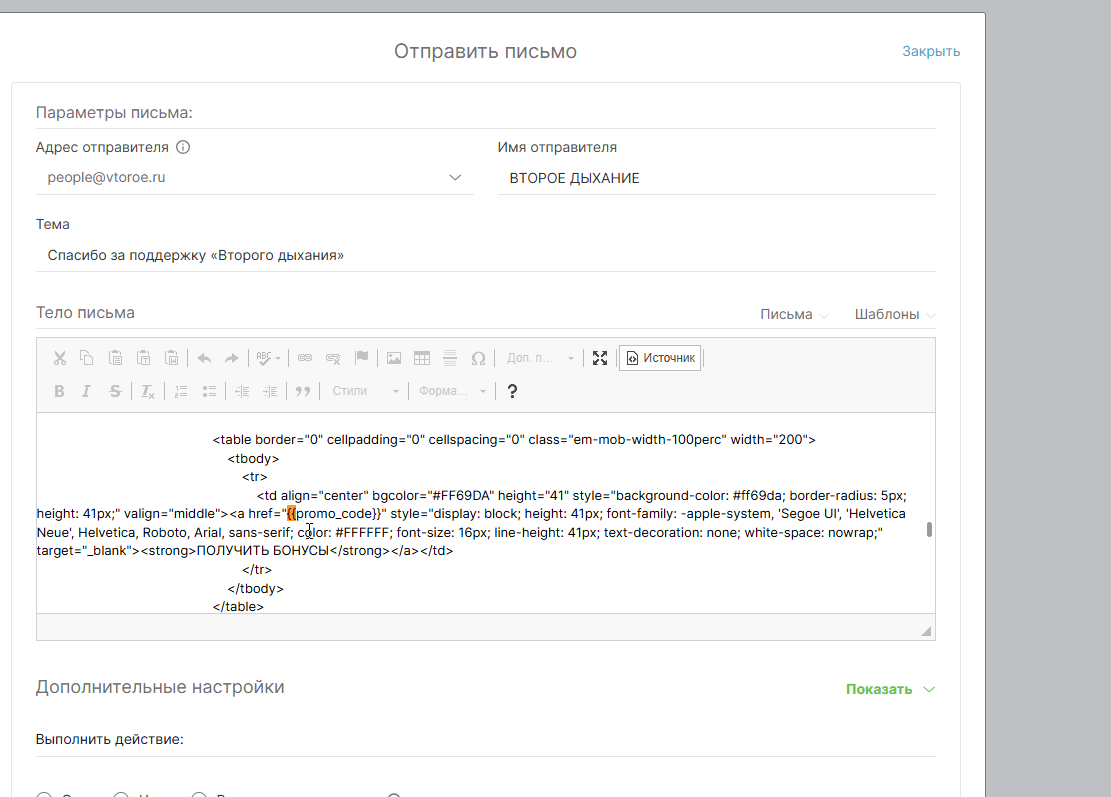This screenshot has height=797, width=1111.
Task: Click the Cut scissors icon in editor toolbar
Action: [x=60, y=358]
